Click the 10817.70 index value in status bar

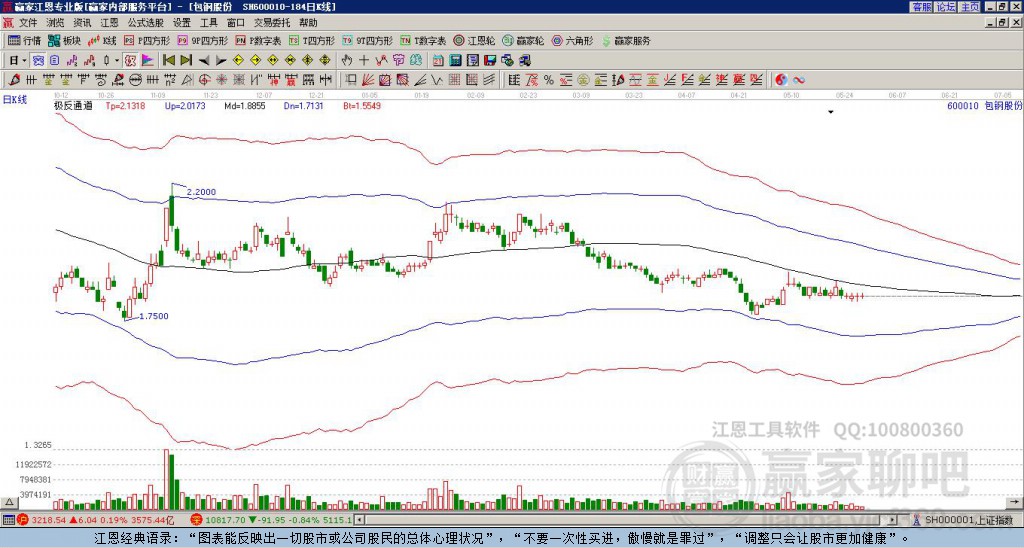point(225,520)
